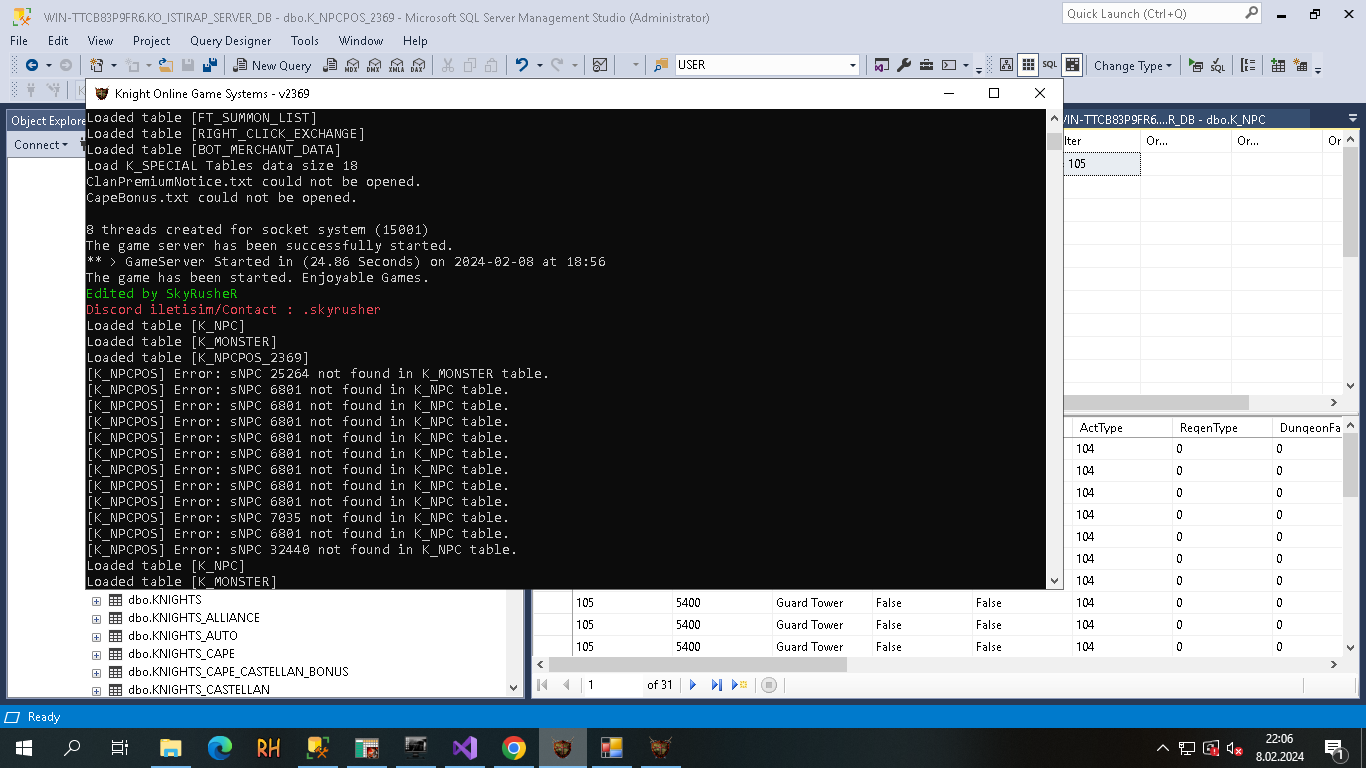Click the Execute SQL icon
Screen dimensions: 1366x768
(1196, 66)
